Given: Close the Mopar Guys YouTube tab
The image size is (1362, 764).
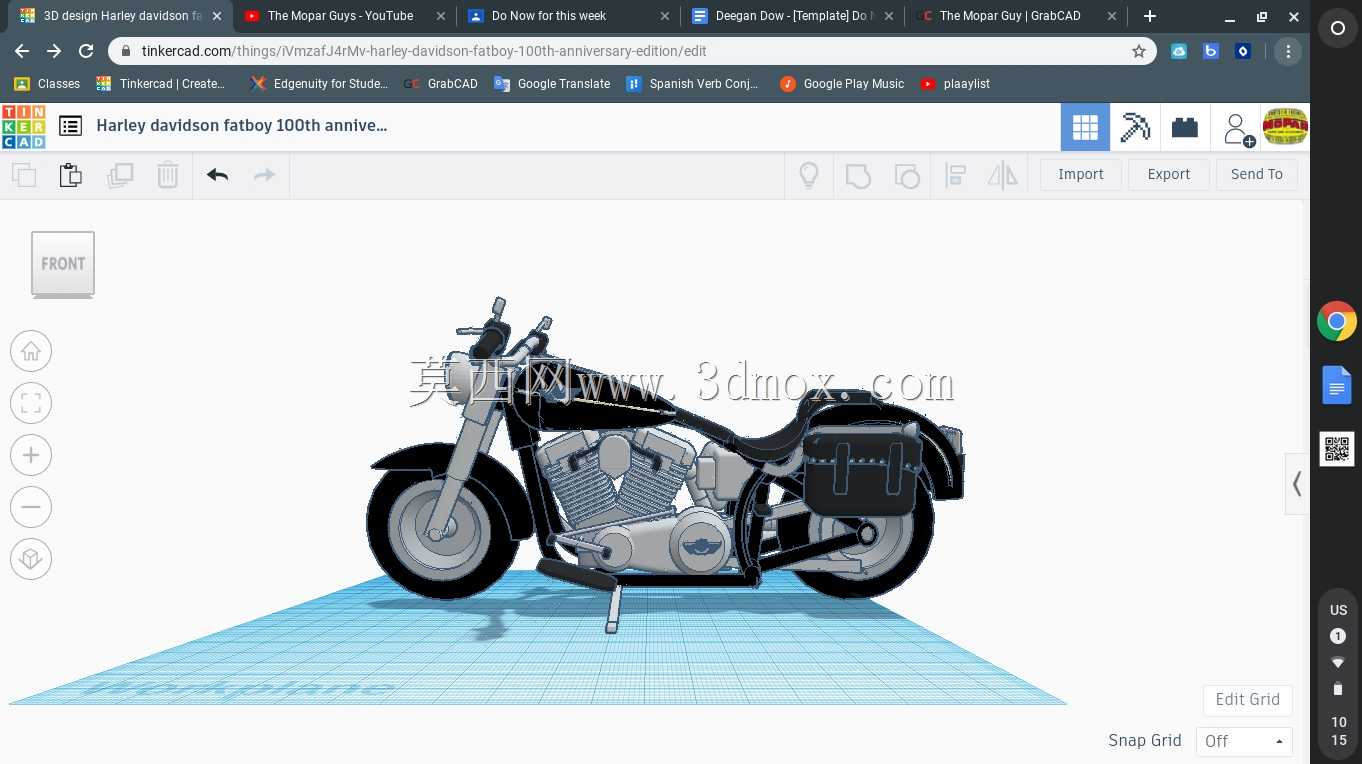Looking at the screenshot, I should coord(441,16).
